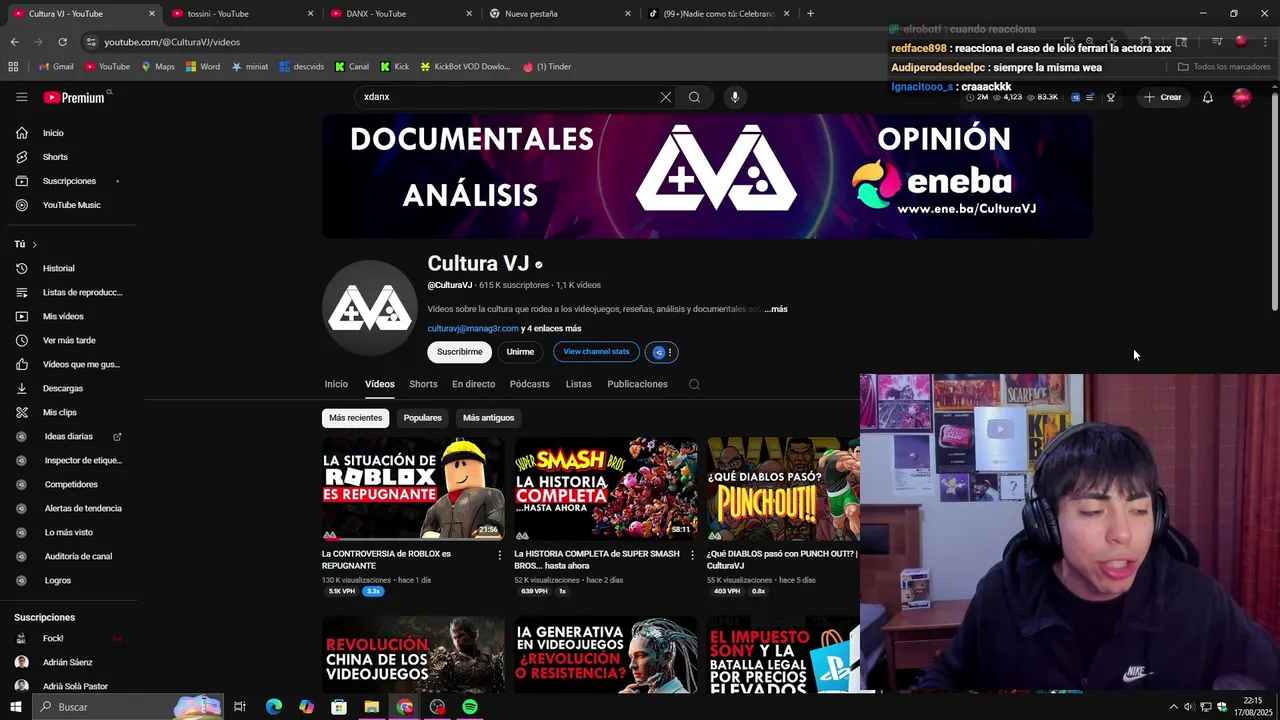Open ROBLOX es repugnante video thumbnail
This screenshot has width=1280, height=720.
click(x=413, y=489)
